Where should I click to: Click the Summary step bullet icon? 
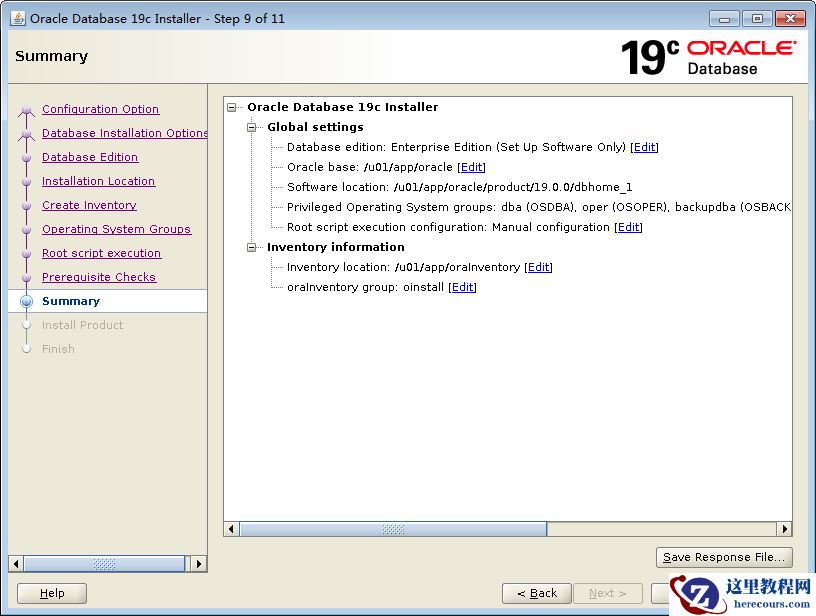click(26, 301)
